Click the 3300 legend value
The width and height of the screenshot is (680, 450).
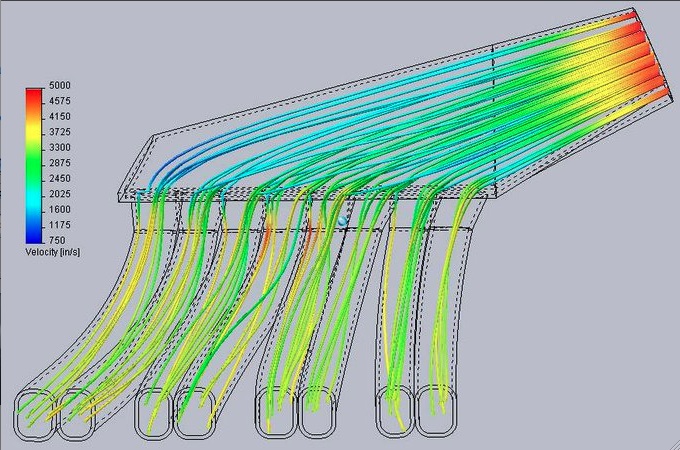(59, 147)
